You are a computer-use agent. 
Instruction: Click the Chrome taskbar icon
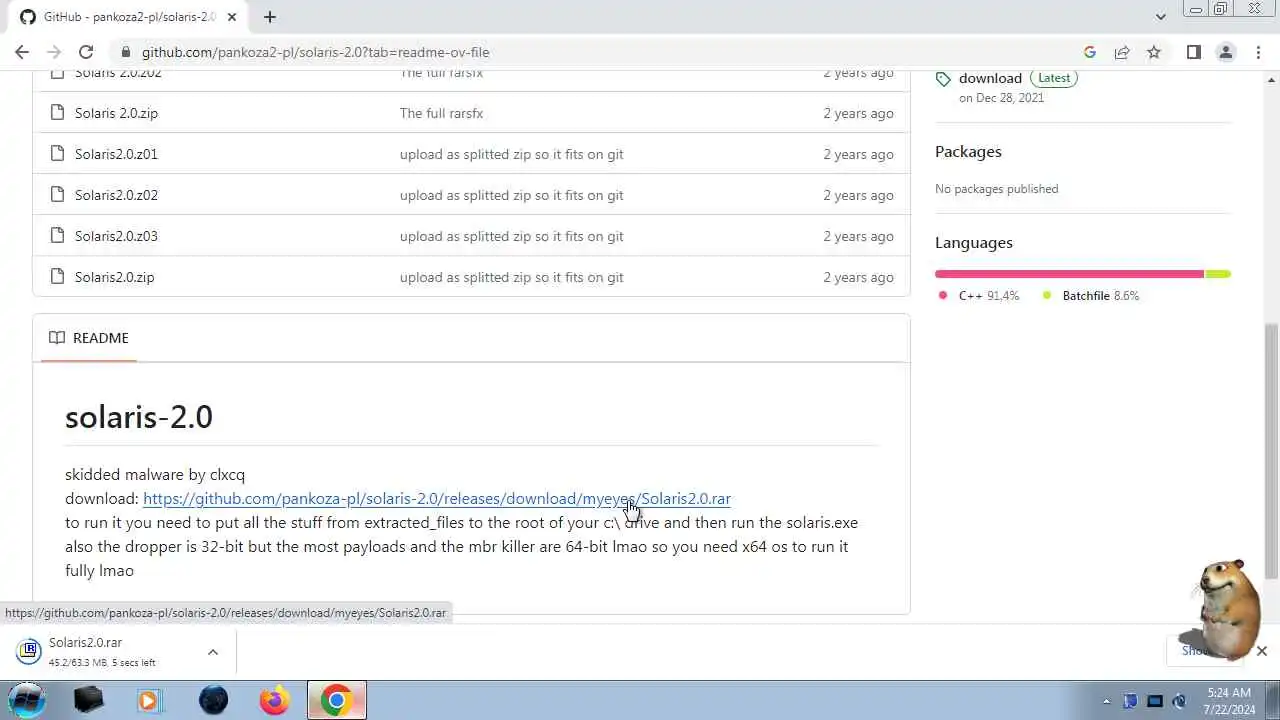click(336, 700)
